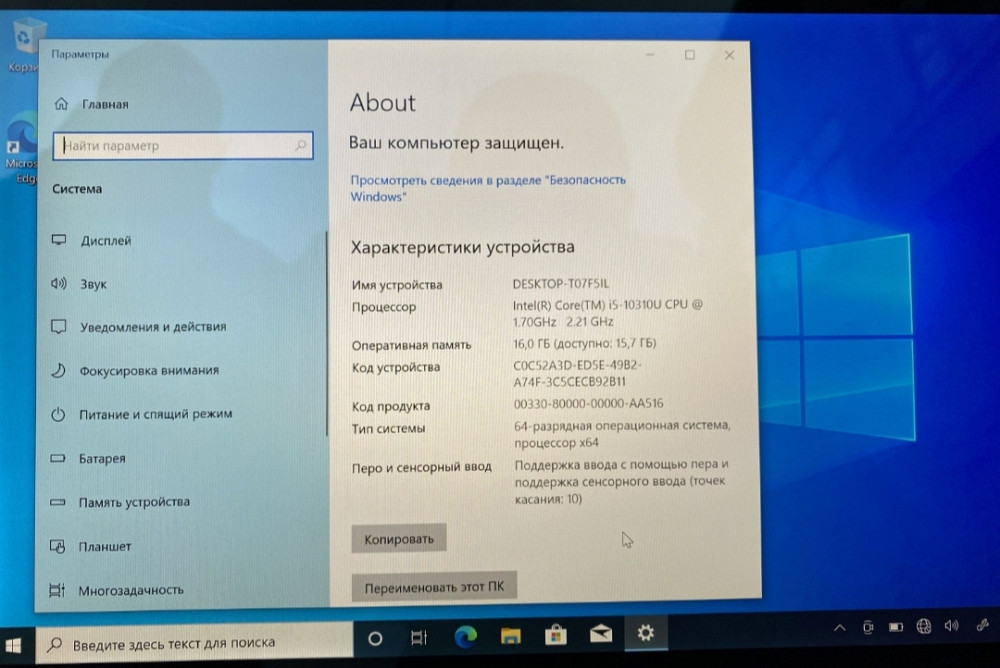The image size is (1000, 668).
Task: Select the Battery (Батарея) icon in sidebar
Action: tap(57, 458)
